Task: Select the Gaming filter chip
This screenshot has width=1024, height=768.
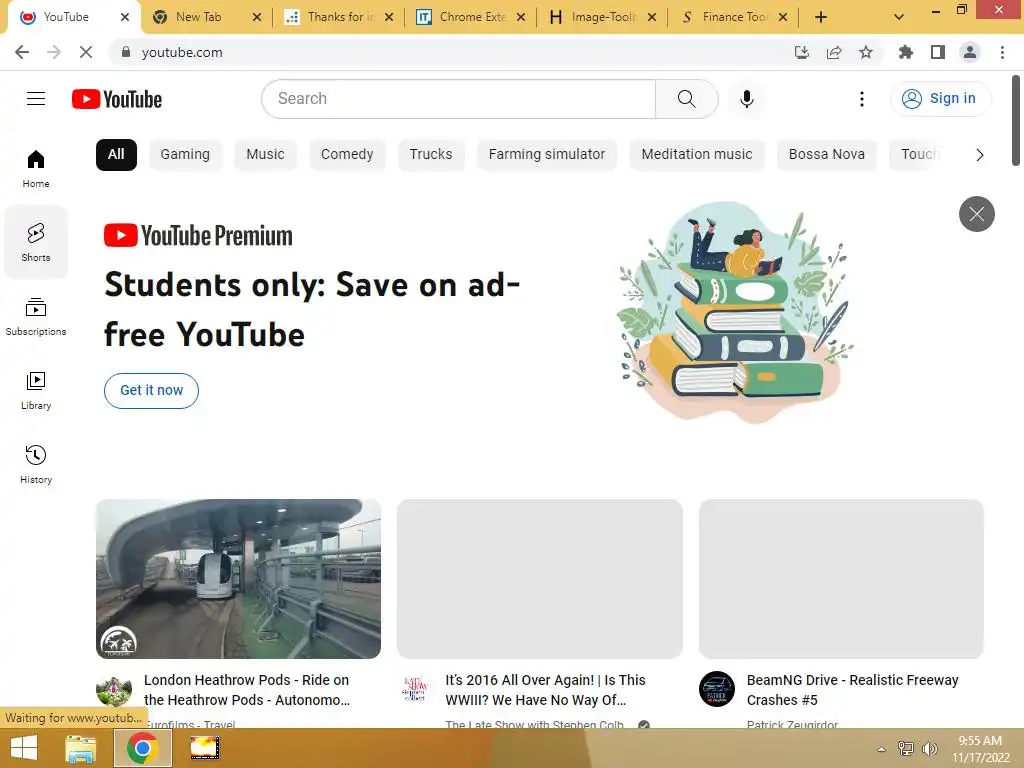Action: tap(185, 155)
